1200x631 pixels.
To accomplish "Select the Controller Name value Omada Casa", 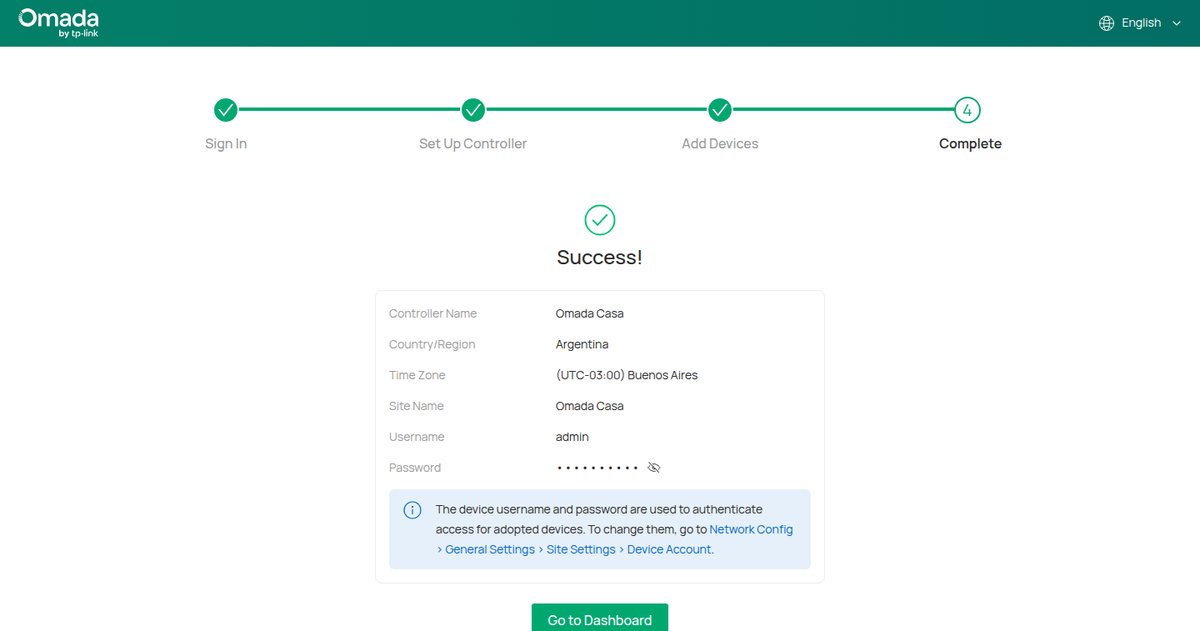I will [x=590, y=313].
